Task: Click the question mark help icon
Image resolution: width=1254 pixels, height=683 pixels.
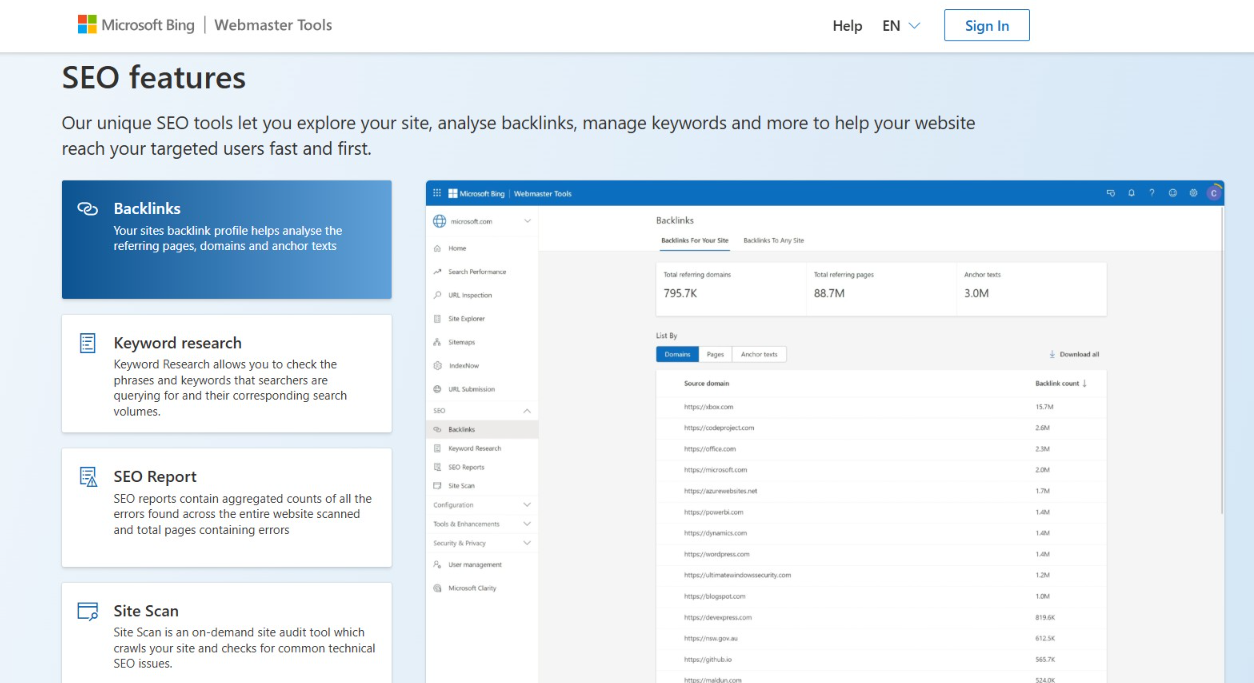Action: (1151, 193)
